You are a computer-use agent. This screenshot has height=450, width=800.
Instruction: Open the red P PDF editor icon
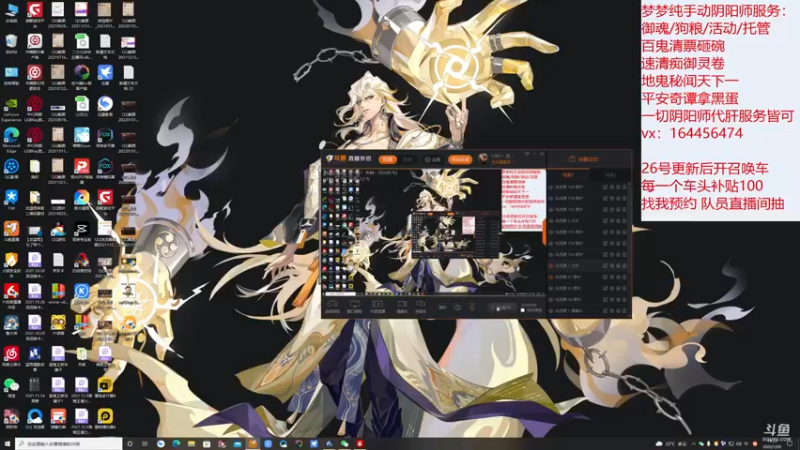coord(82,169)
